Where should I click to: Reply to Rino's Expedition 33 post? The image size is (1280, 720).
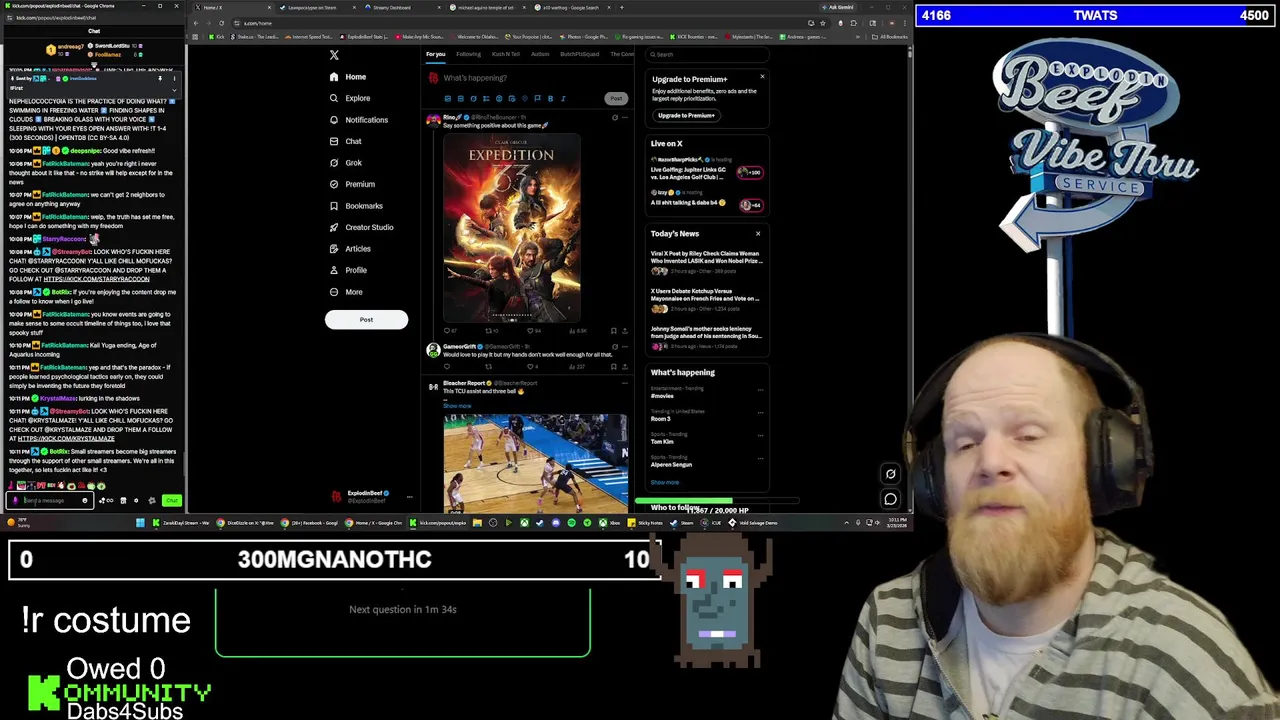point(448,331)
